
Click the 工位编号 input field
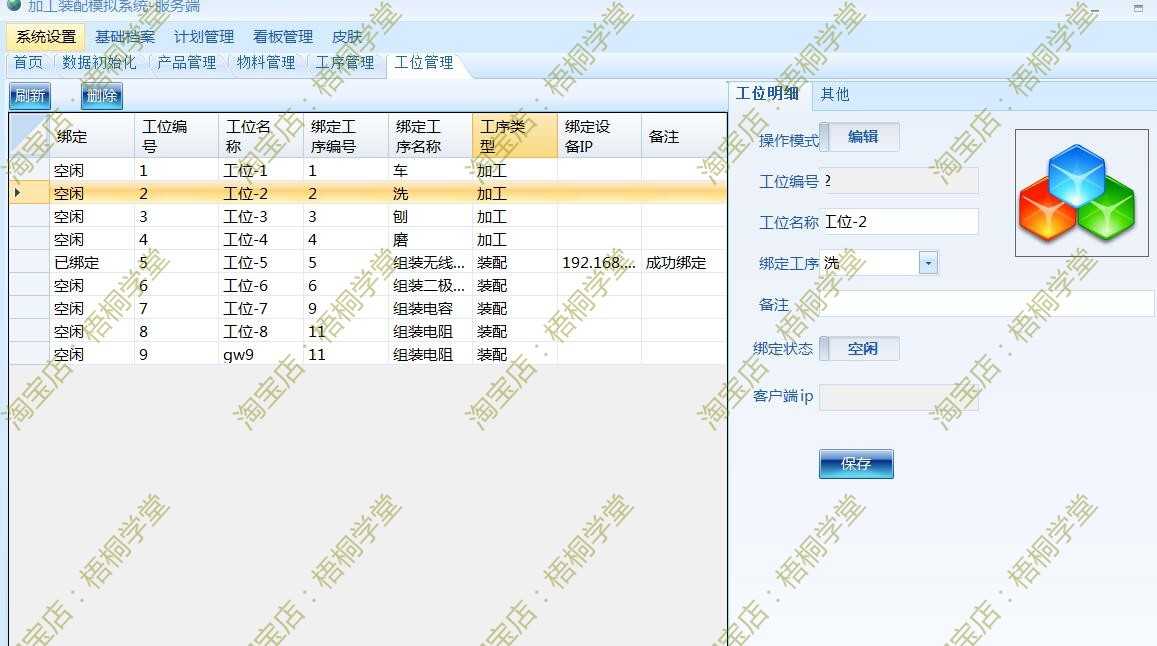coord(899,181)
